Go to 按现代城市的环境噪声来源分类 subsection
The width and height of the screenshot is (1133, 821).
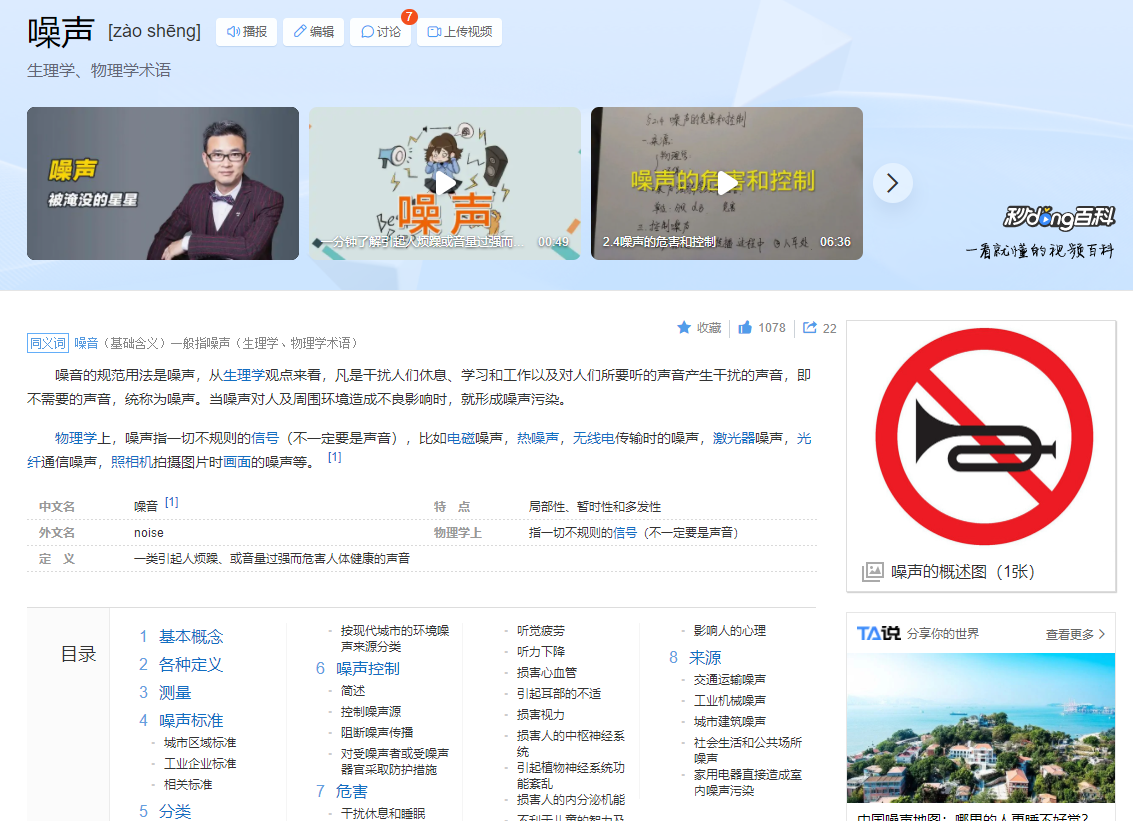(x=395, y=638)
